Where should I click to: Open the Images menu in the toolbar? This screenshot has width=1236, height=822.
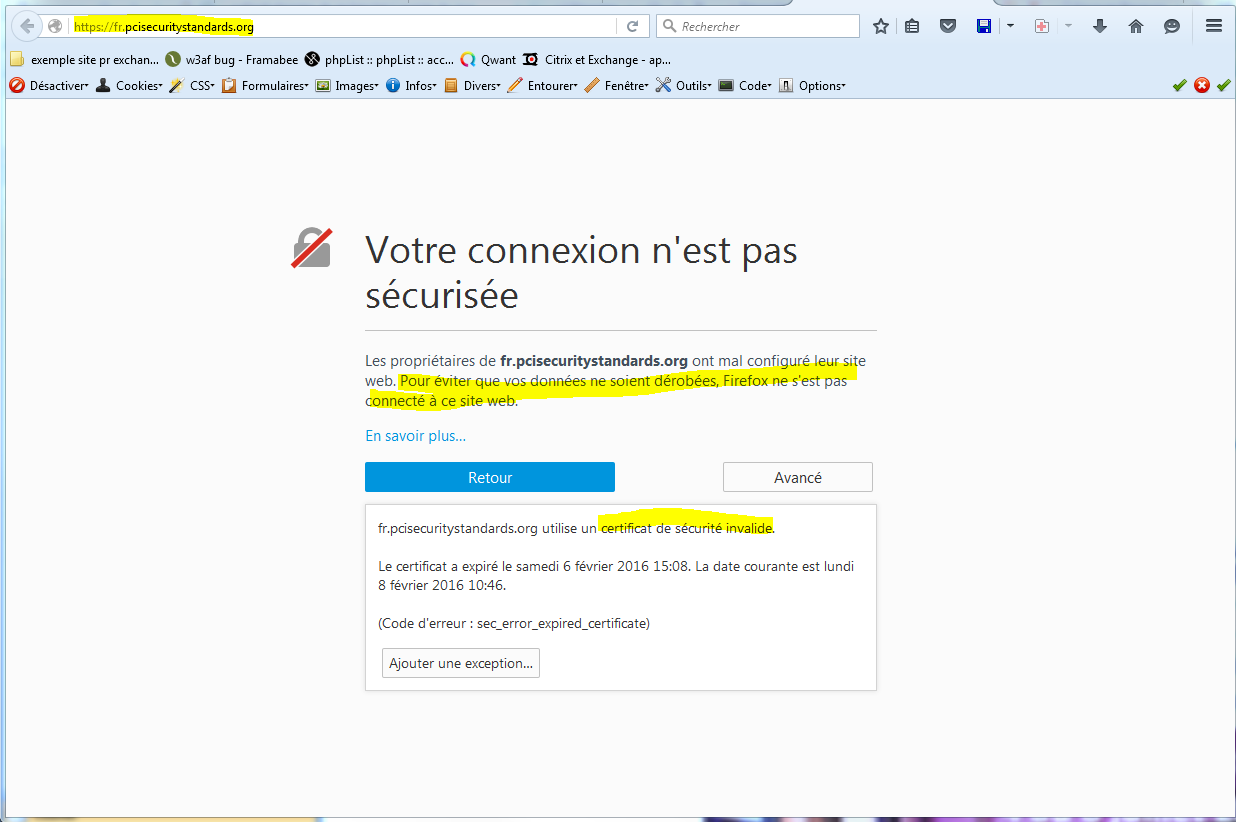tap(348, 86)
